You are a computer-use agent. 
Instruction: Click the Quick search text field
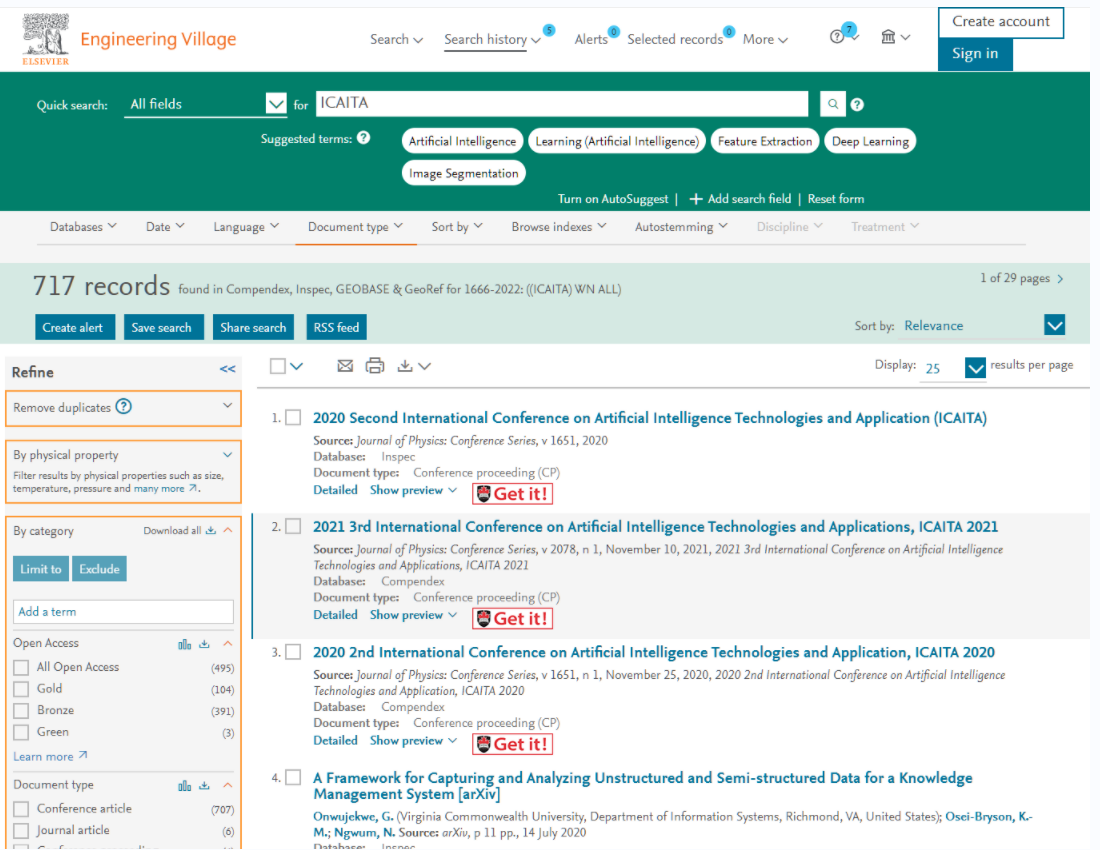562,104
